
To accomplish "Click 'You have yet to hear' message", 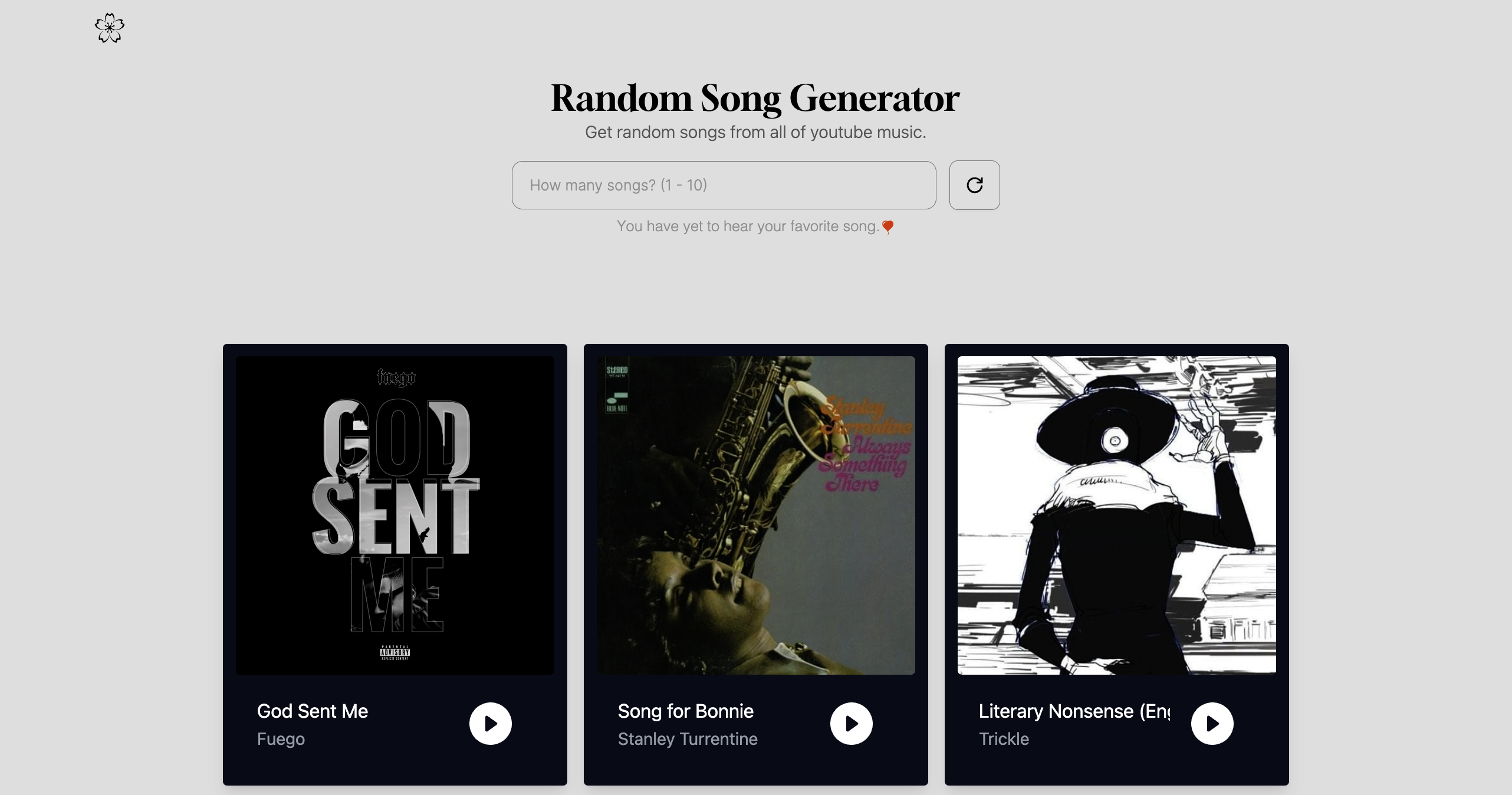I will point(748,226).
